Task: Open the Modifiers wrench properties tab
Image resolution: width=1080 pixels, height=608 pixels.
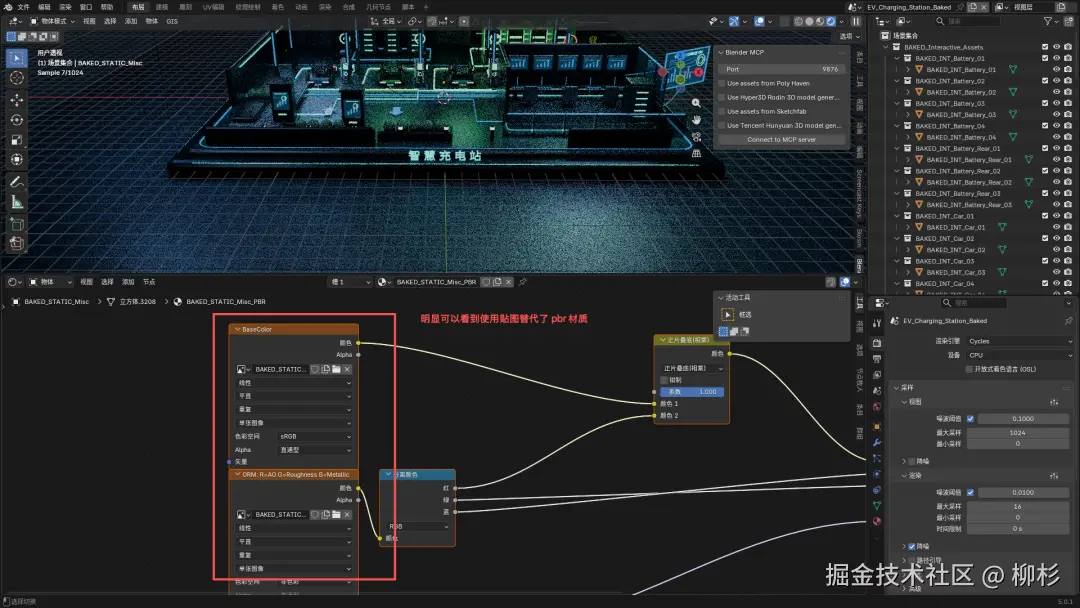Action: pyautogui.click(x=877, y=443)
